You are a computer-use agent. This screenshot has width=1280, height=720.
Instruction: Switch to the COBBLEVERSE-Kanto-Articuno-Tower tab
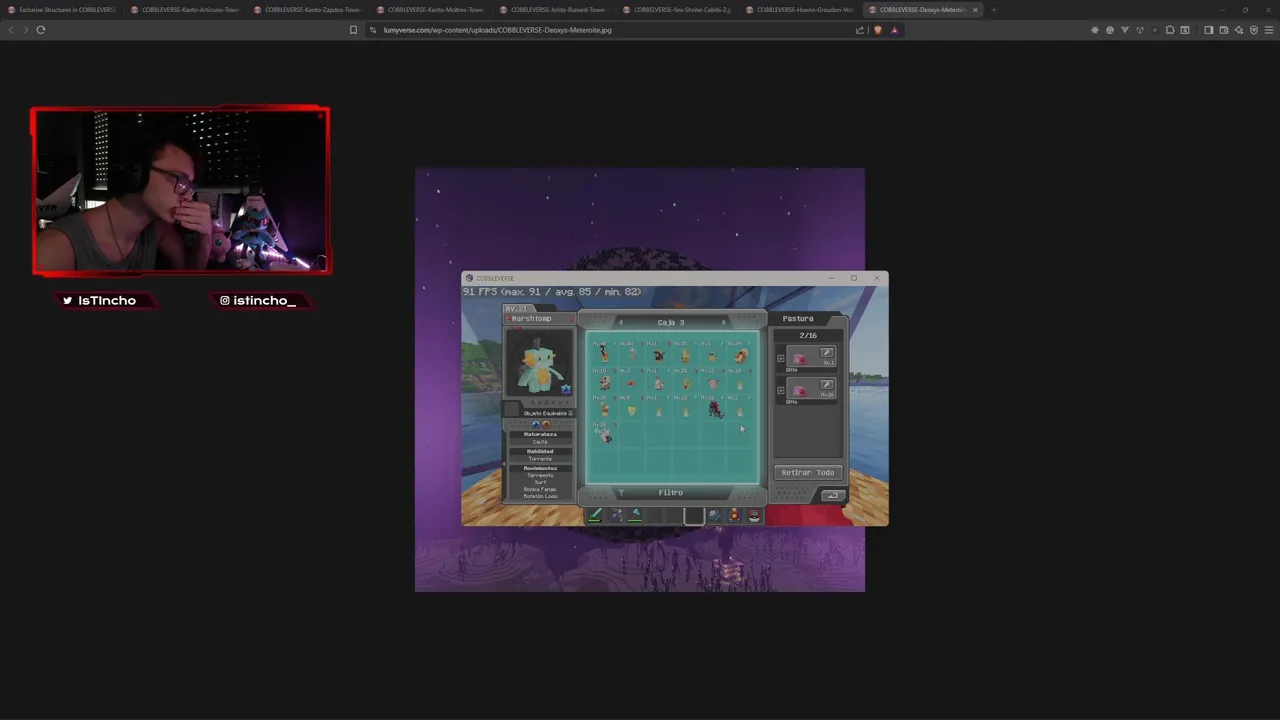tap(185, 10)
